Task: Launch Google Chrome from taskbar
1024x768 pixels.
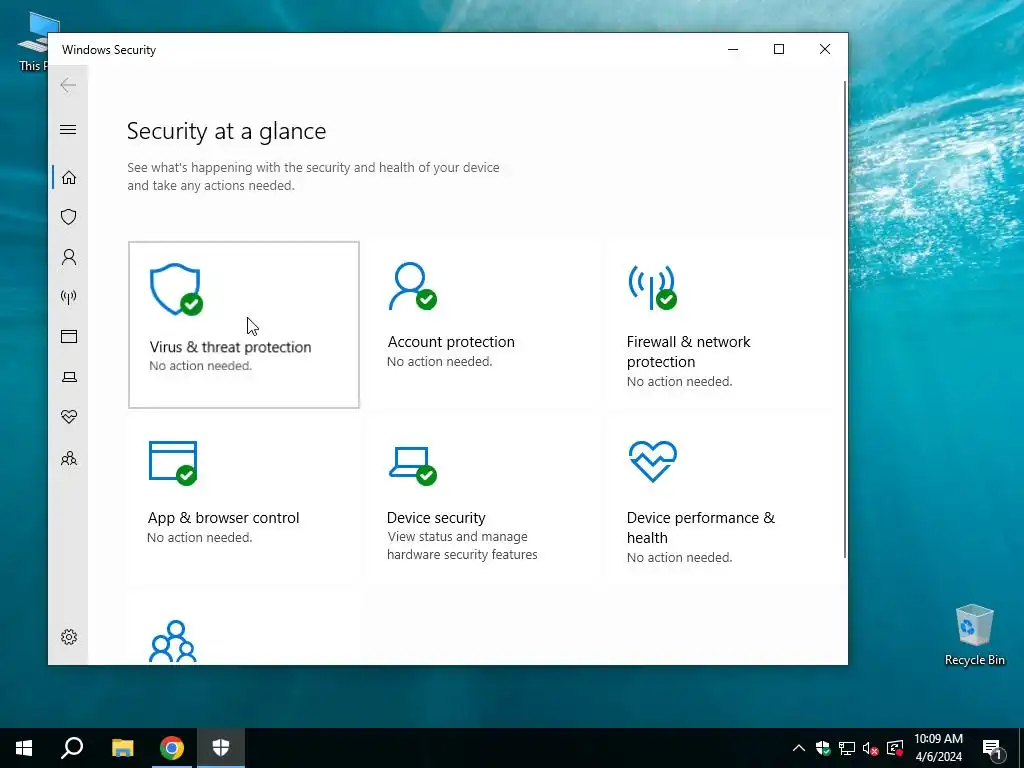Action: tap(172, 748)
